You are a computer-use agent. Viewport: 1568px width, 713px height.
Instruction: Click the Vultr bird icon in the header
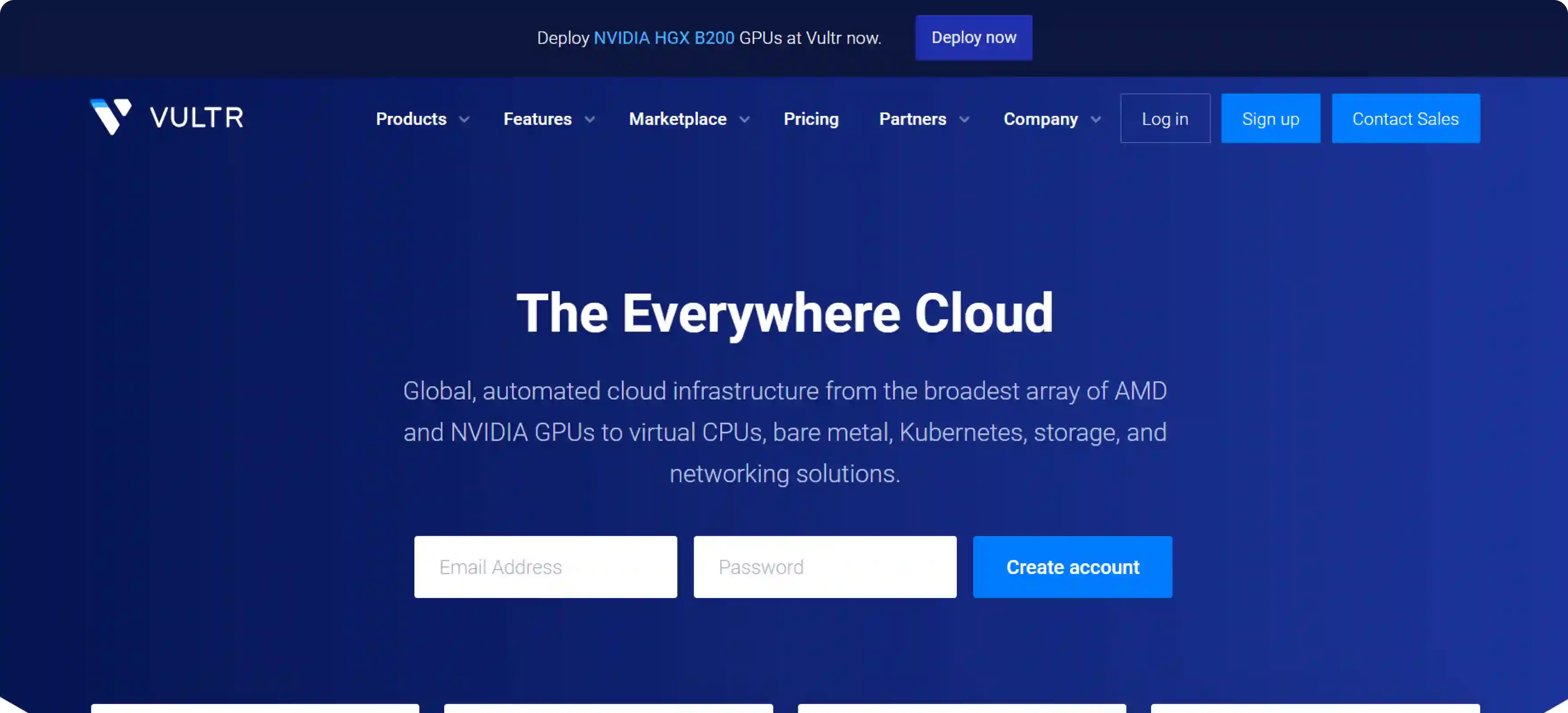[110, 117]
